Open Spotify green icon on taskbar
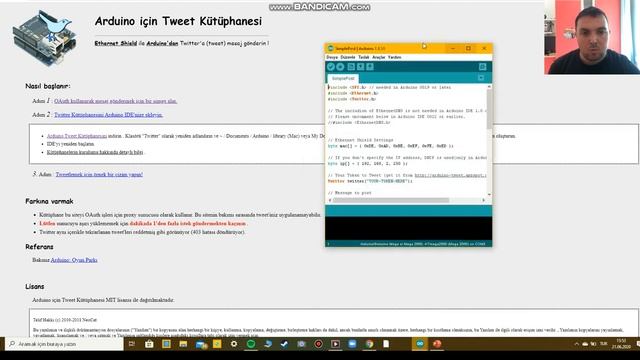 [251, 344]
